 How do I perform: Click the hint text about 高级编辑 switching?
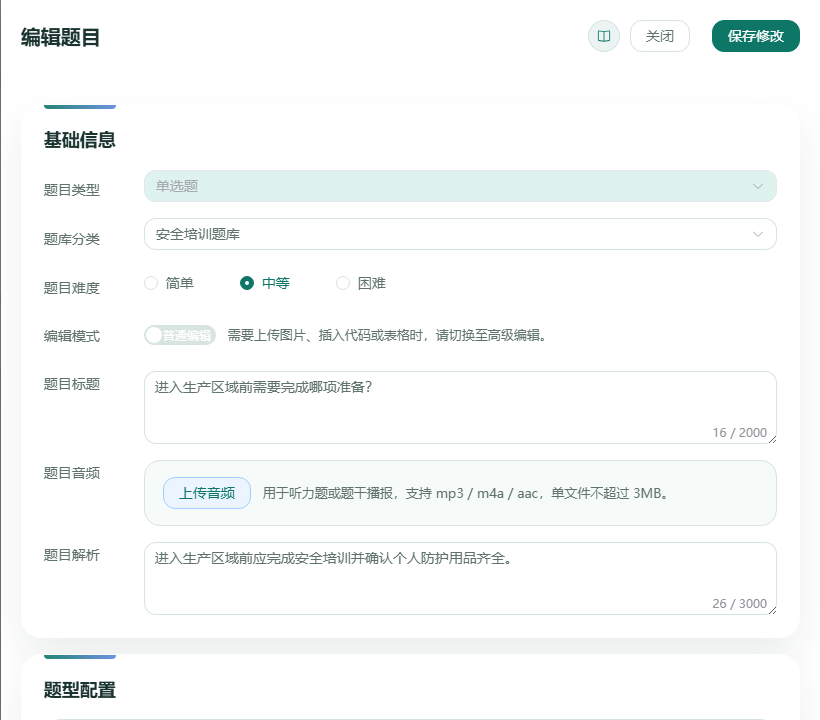point(388,335)
